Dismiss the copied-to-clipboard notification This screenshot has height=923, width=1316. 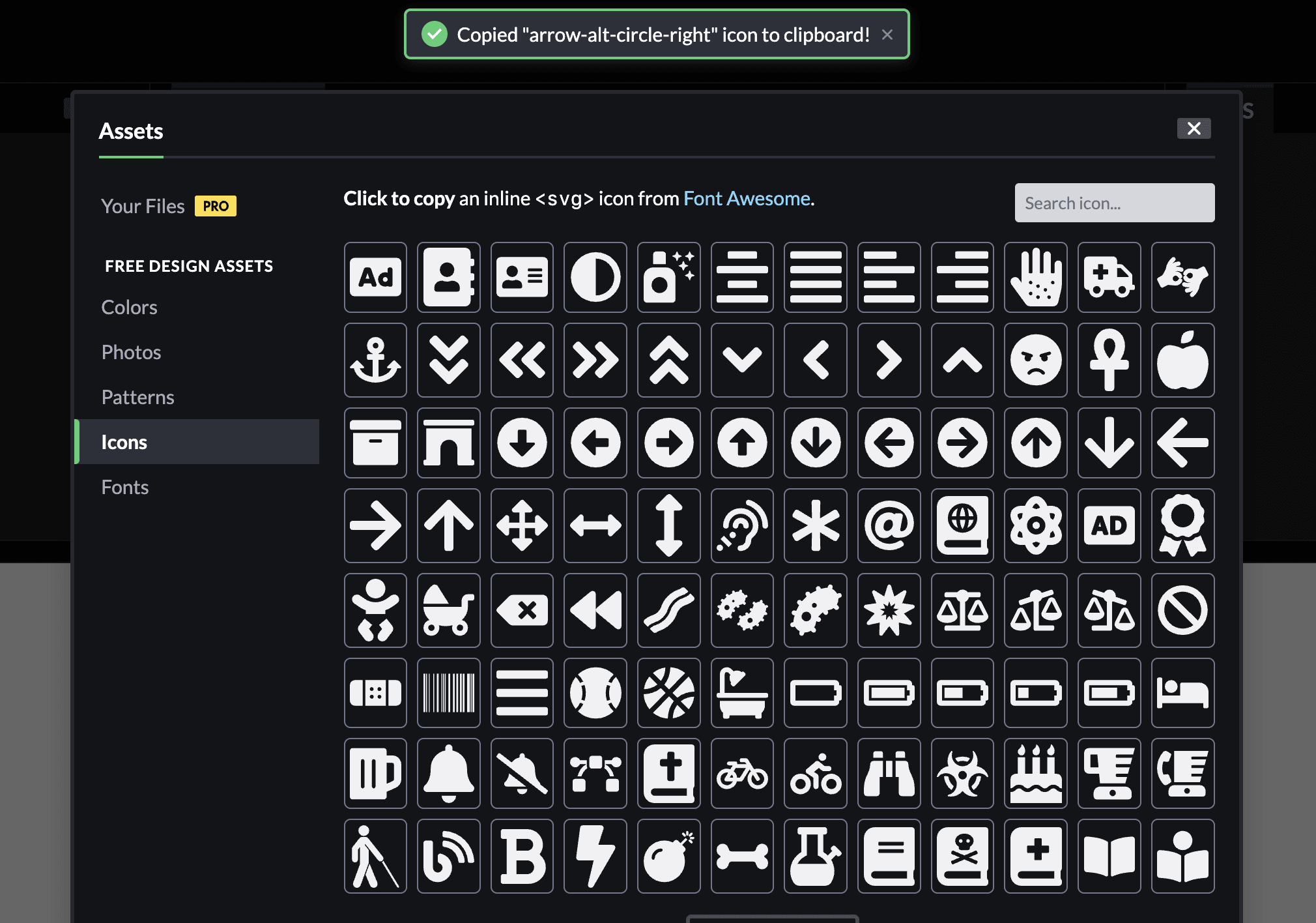(x=887, y=35)
